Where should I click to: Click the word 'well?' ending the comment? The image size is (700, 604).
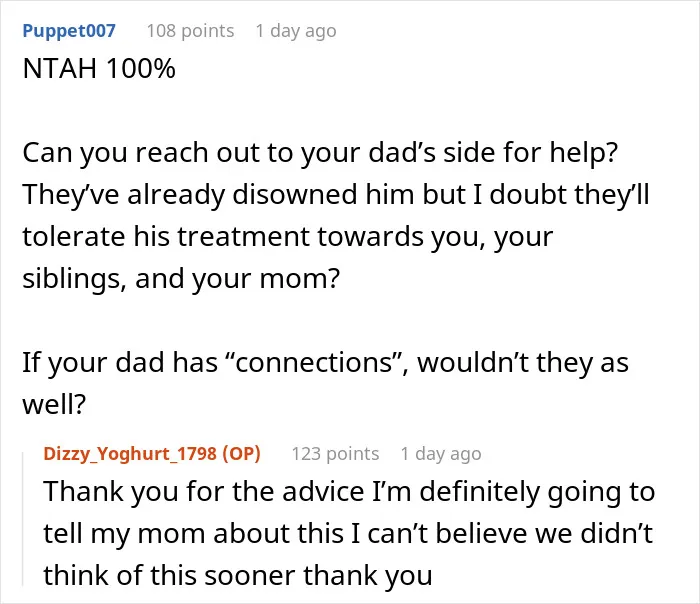point(54,404)
